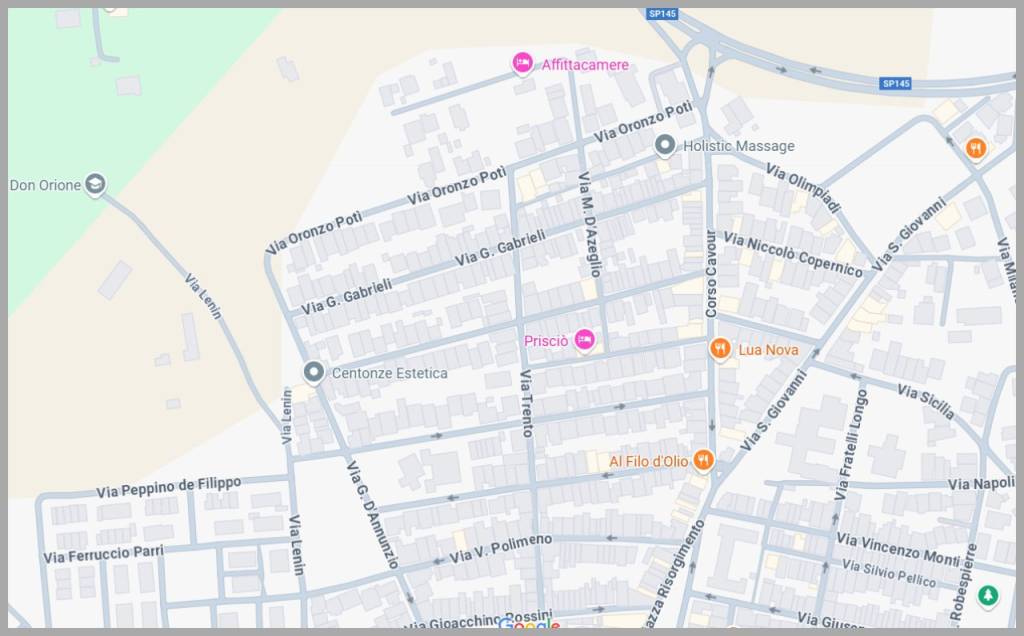Screen dimensions: 1024x636
Task: Click the Via Trento street label
Action: click(x=526, y=403)
